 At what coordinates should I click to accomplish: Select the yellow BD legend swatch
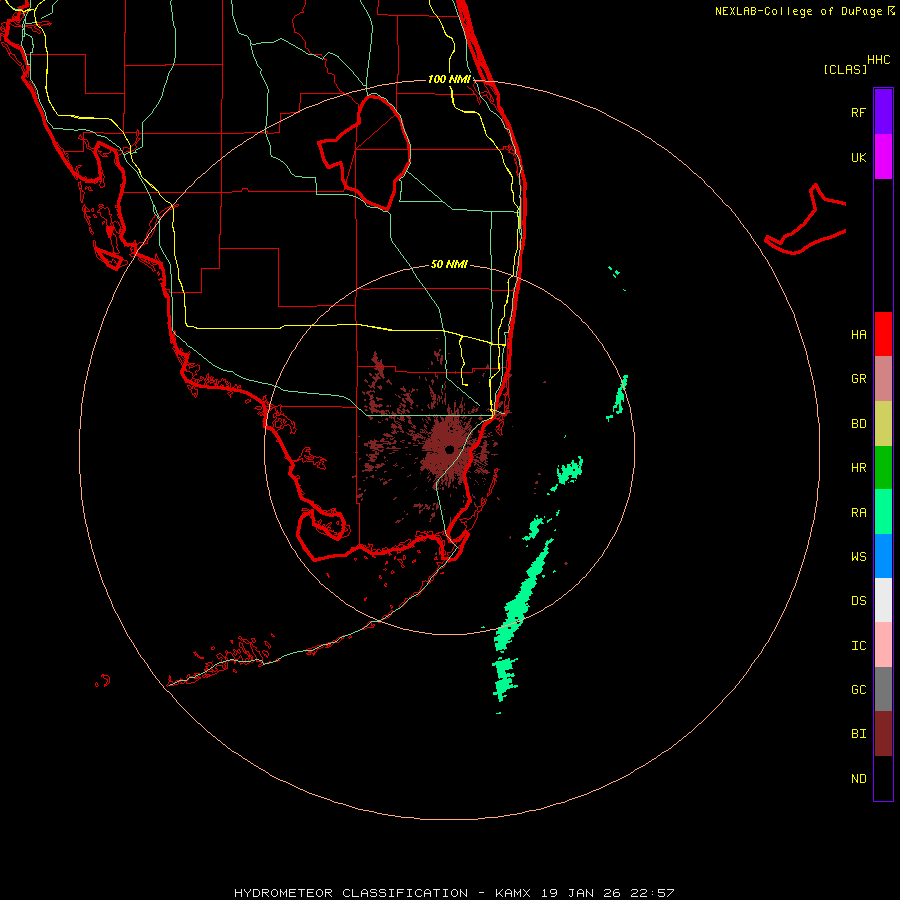(x=883, y=424)
